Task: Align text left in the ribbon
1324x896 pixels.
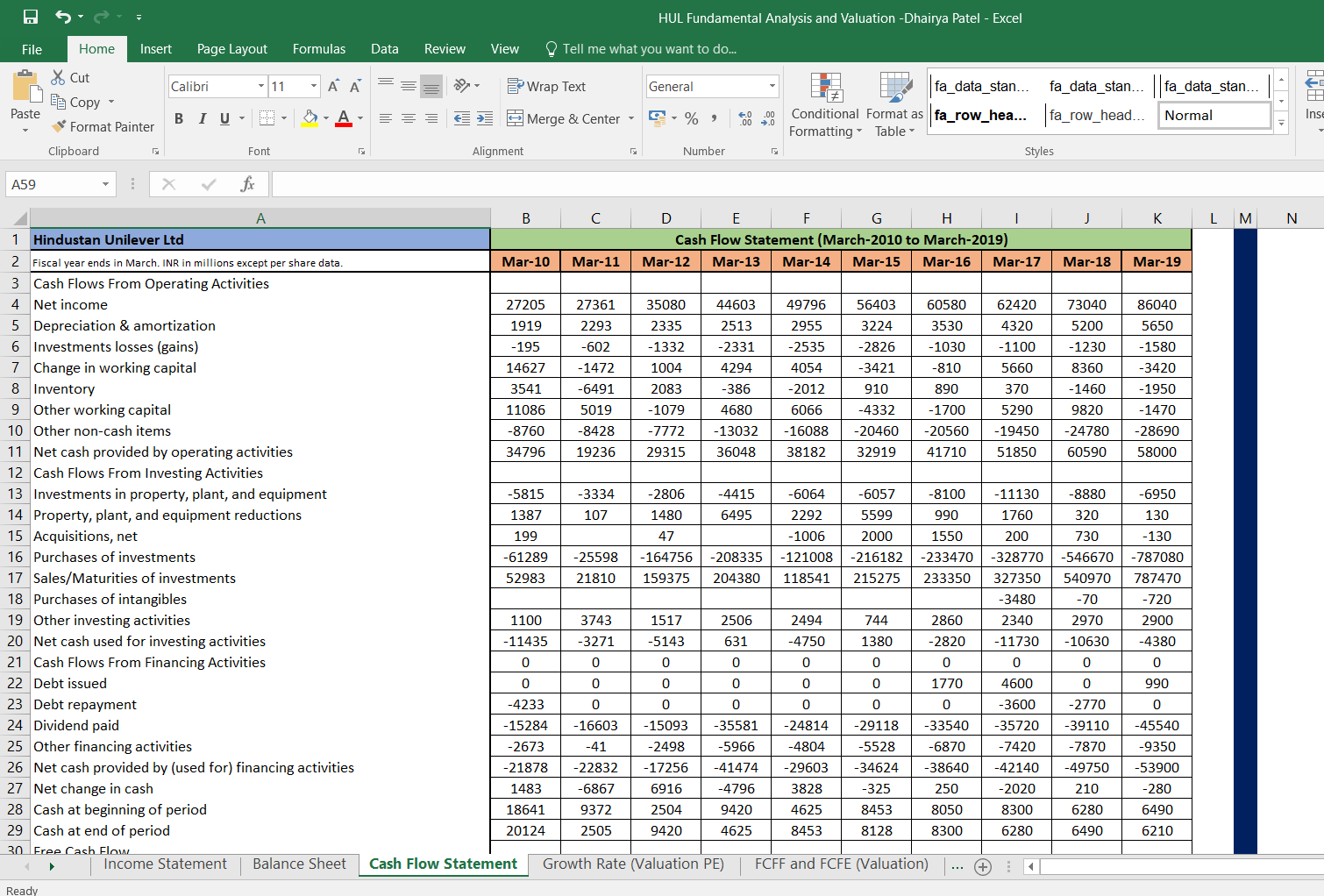Action: tap(386, 118)
